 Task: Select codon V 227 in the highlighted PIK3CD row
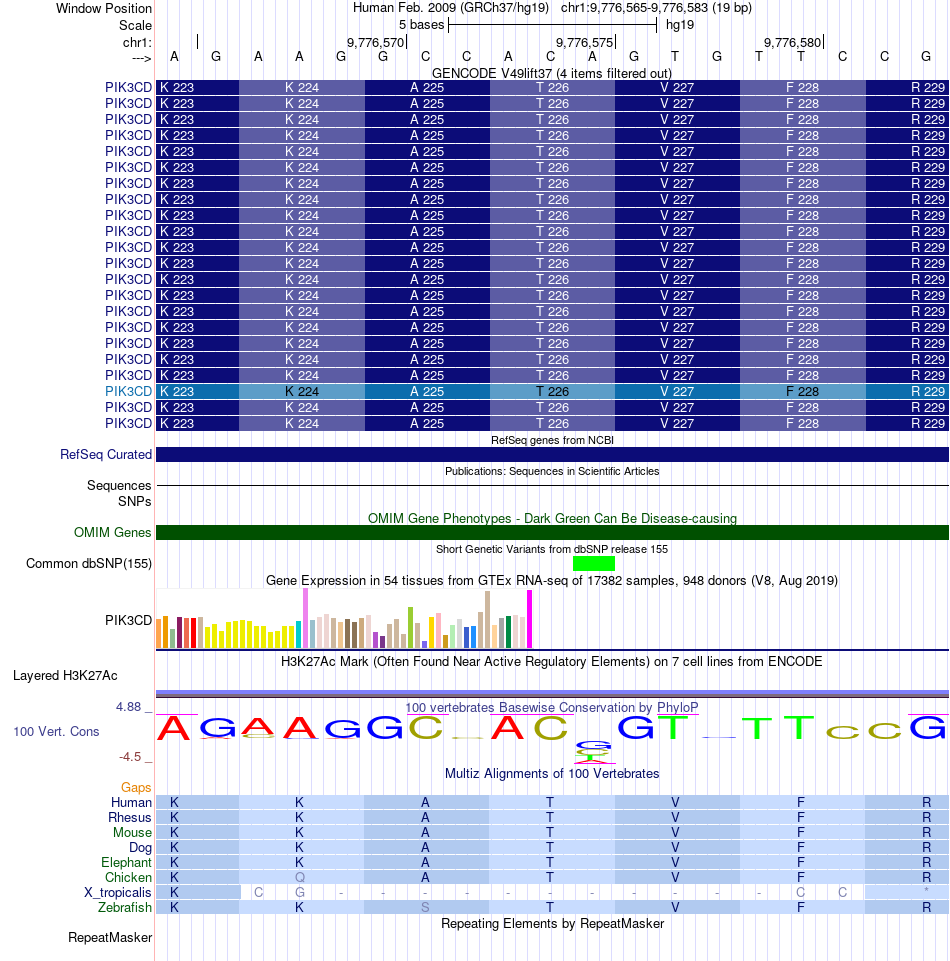(677, 391)
